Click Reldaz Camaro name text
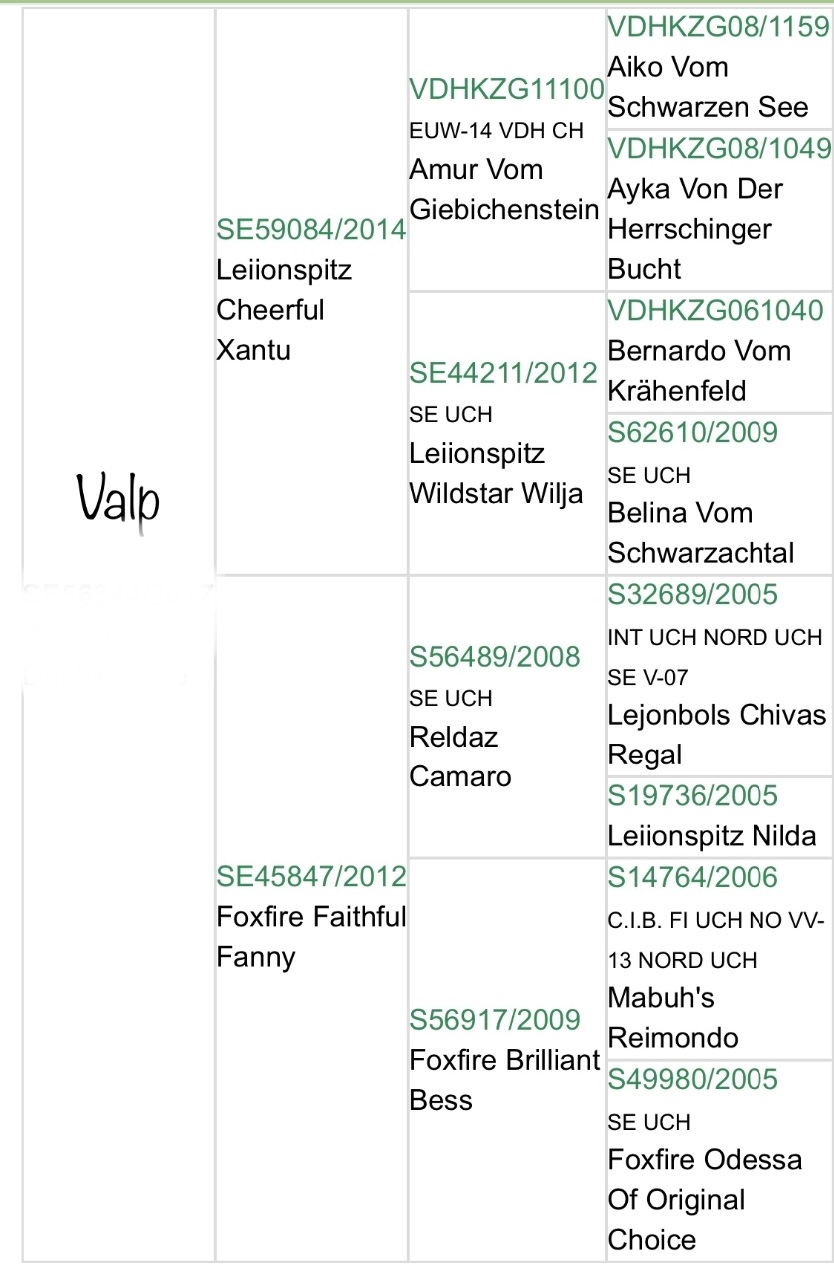This screenshot has width=834, height=1280. tap(460, 757)
